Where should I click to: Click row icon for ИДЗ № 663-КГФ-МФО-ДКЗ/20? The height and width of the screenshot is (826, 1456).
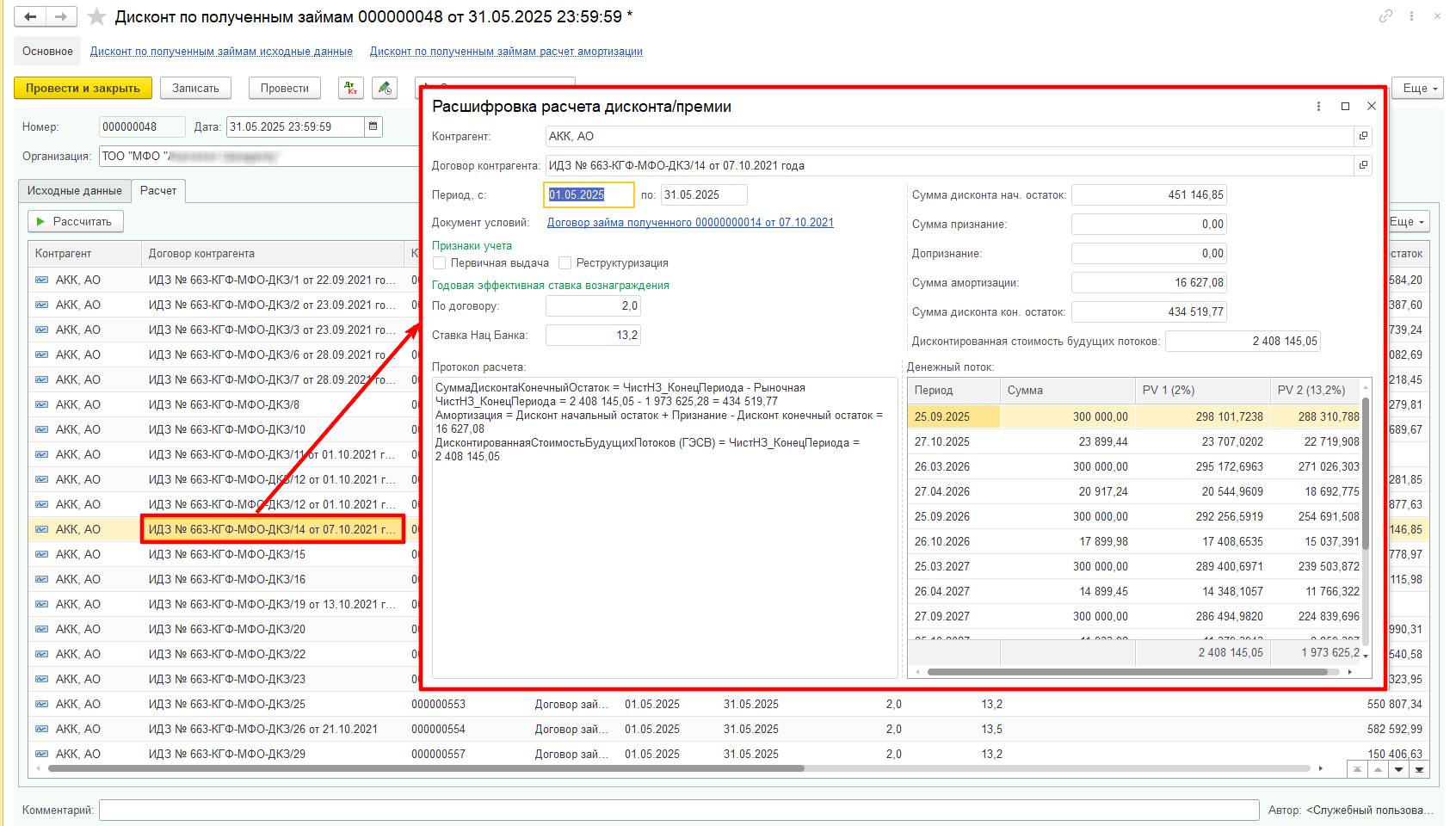(41, 629)
